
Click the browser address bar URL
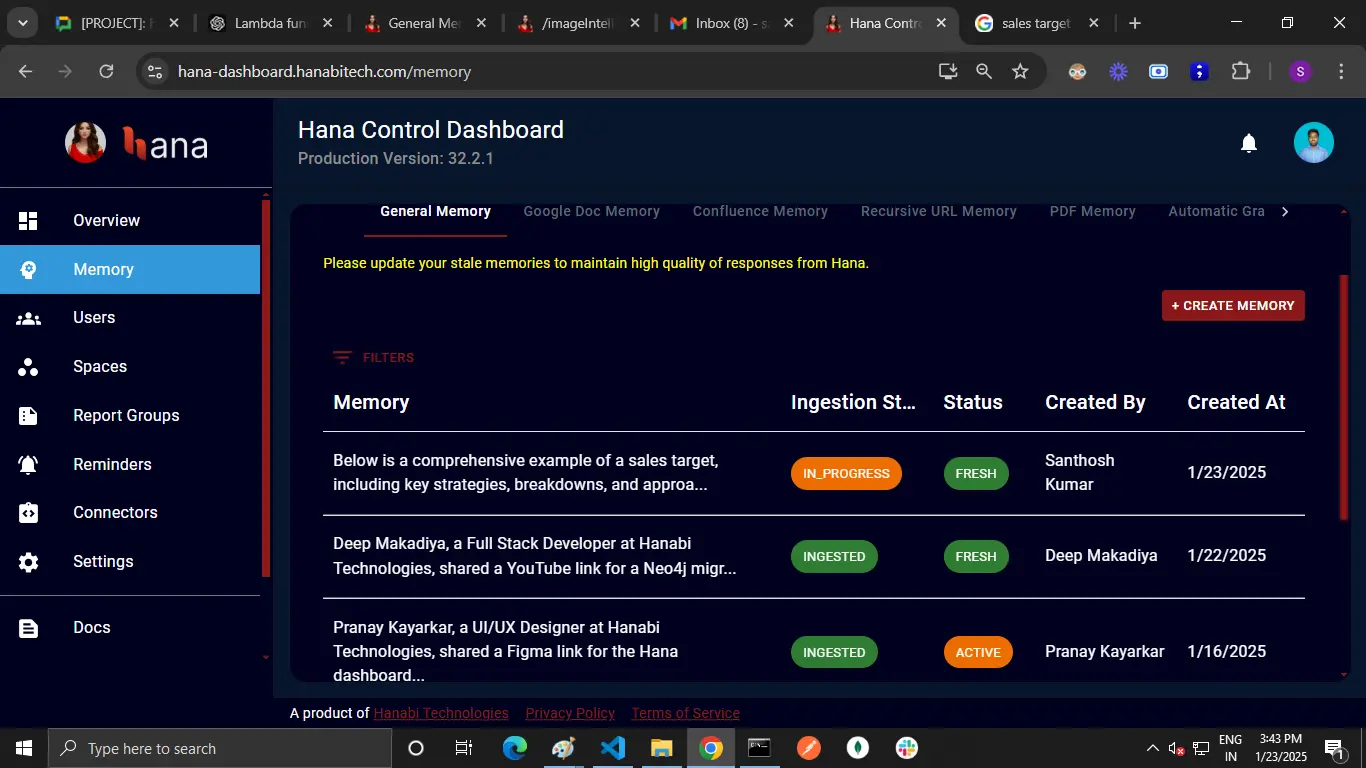(324, 72)
